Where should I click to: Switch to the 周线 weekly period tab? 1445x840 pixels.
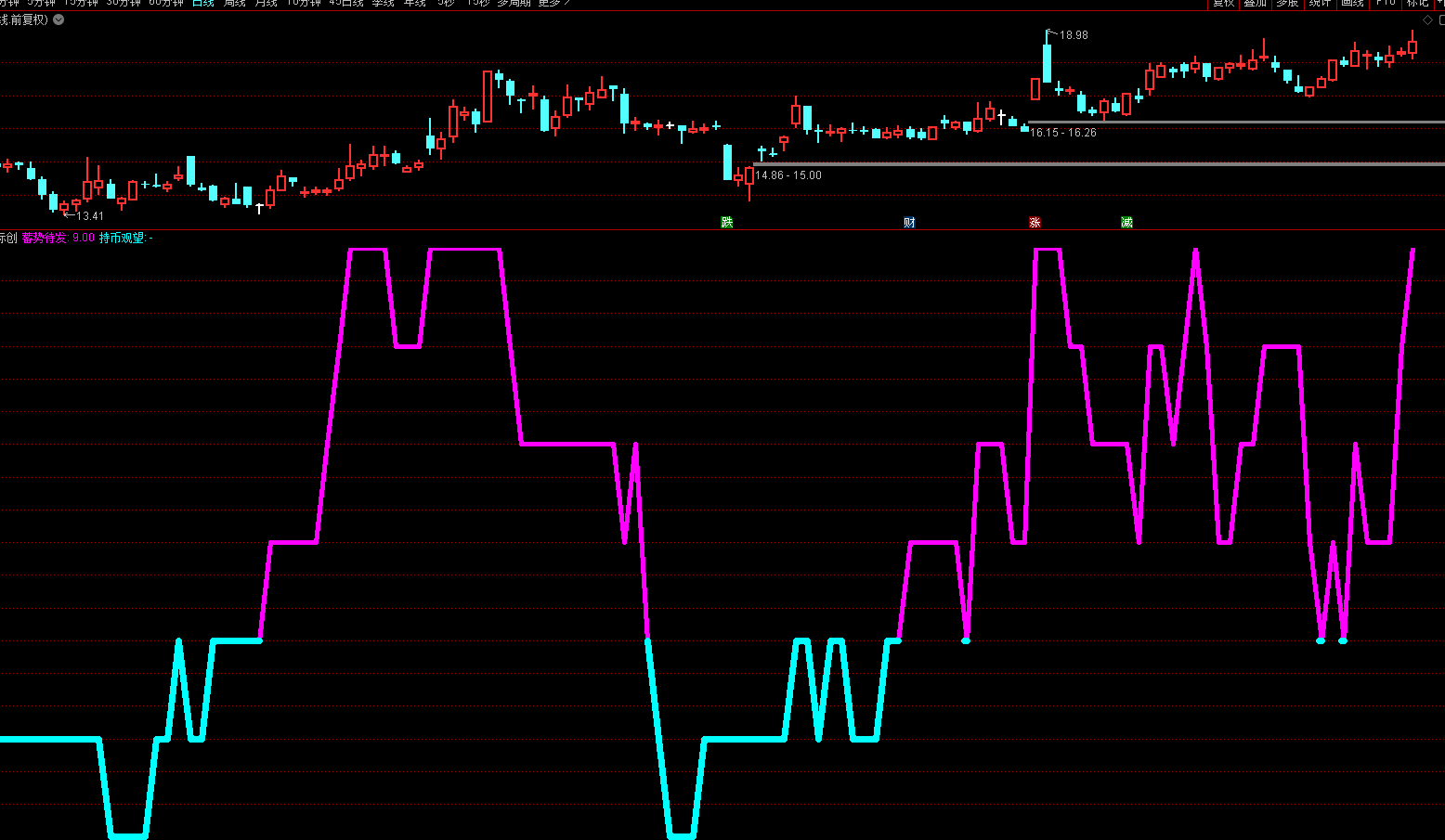(x=235, y=3)
